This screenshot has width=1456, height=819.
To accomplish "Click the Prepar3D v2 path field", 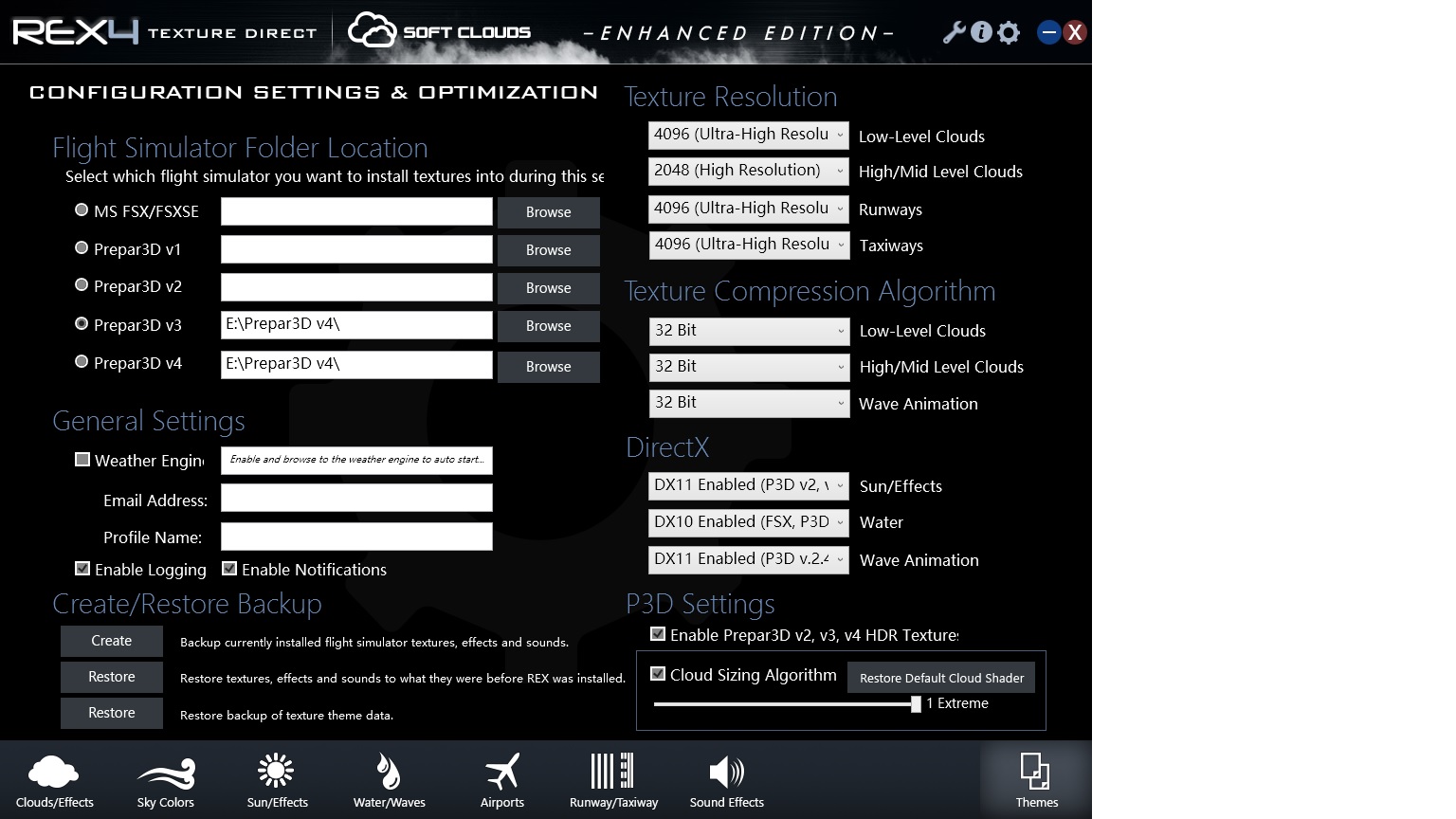I will click(356, 287).
